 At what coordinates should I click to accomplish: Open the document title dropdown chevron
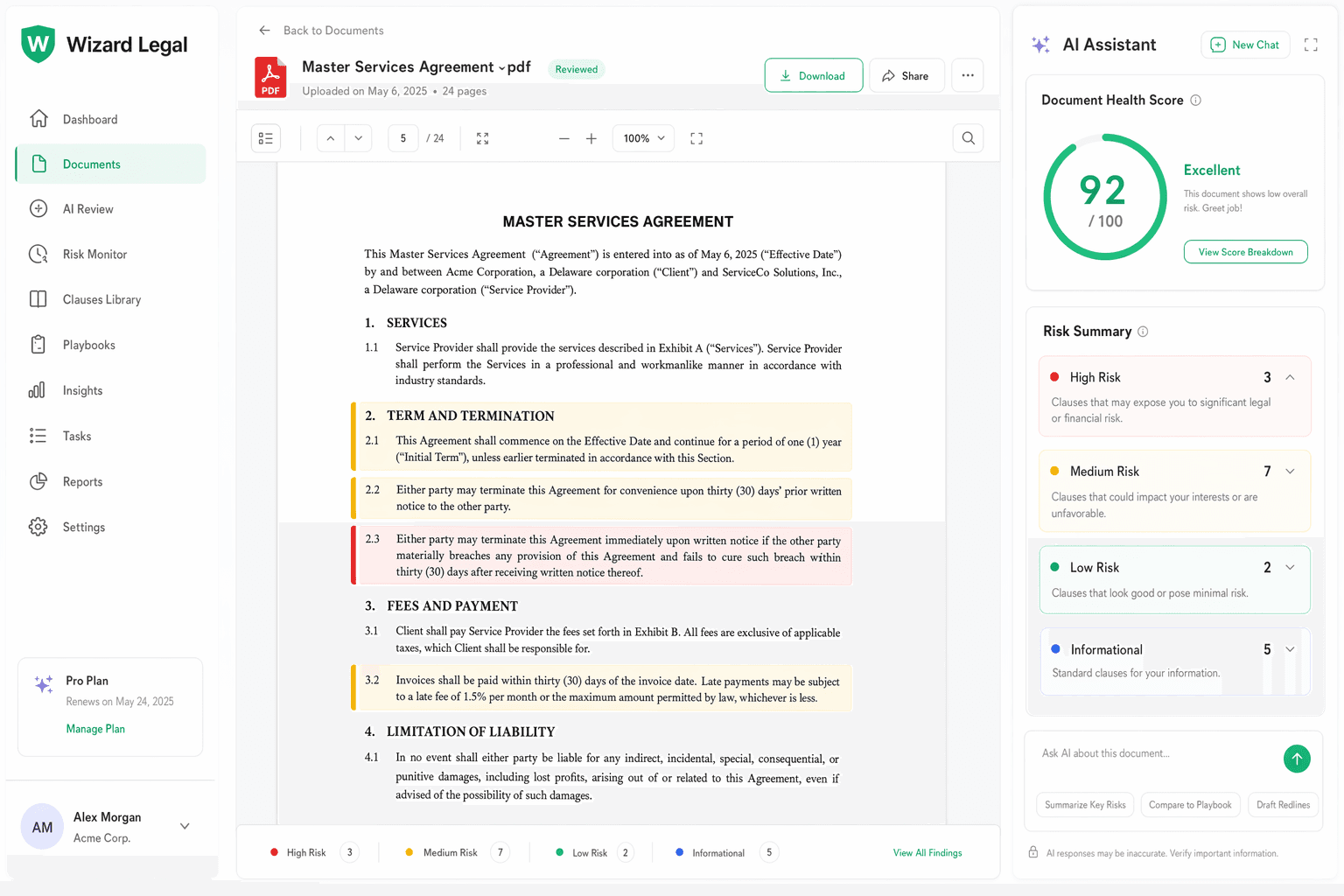(501, 67)
